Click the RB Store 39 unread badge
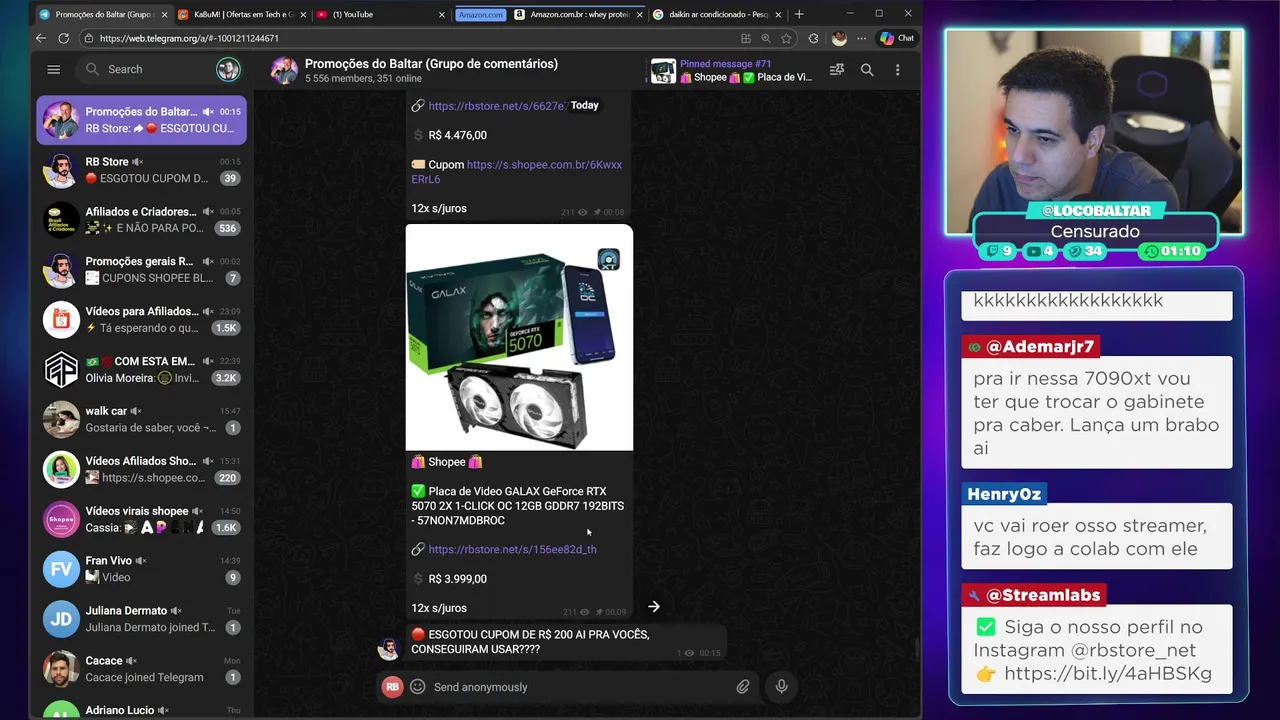 [230, 179]
